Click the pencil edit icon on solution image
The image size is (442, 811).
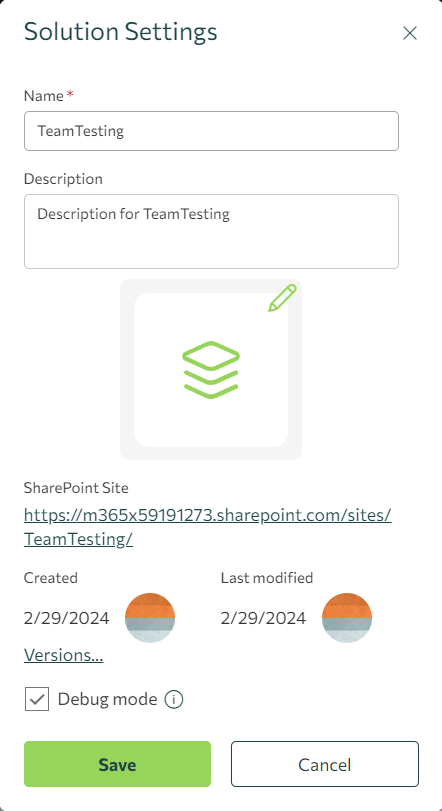coord(282,298)
